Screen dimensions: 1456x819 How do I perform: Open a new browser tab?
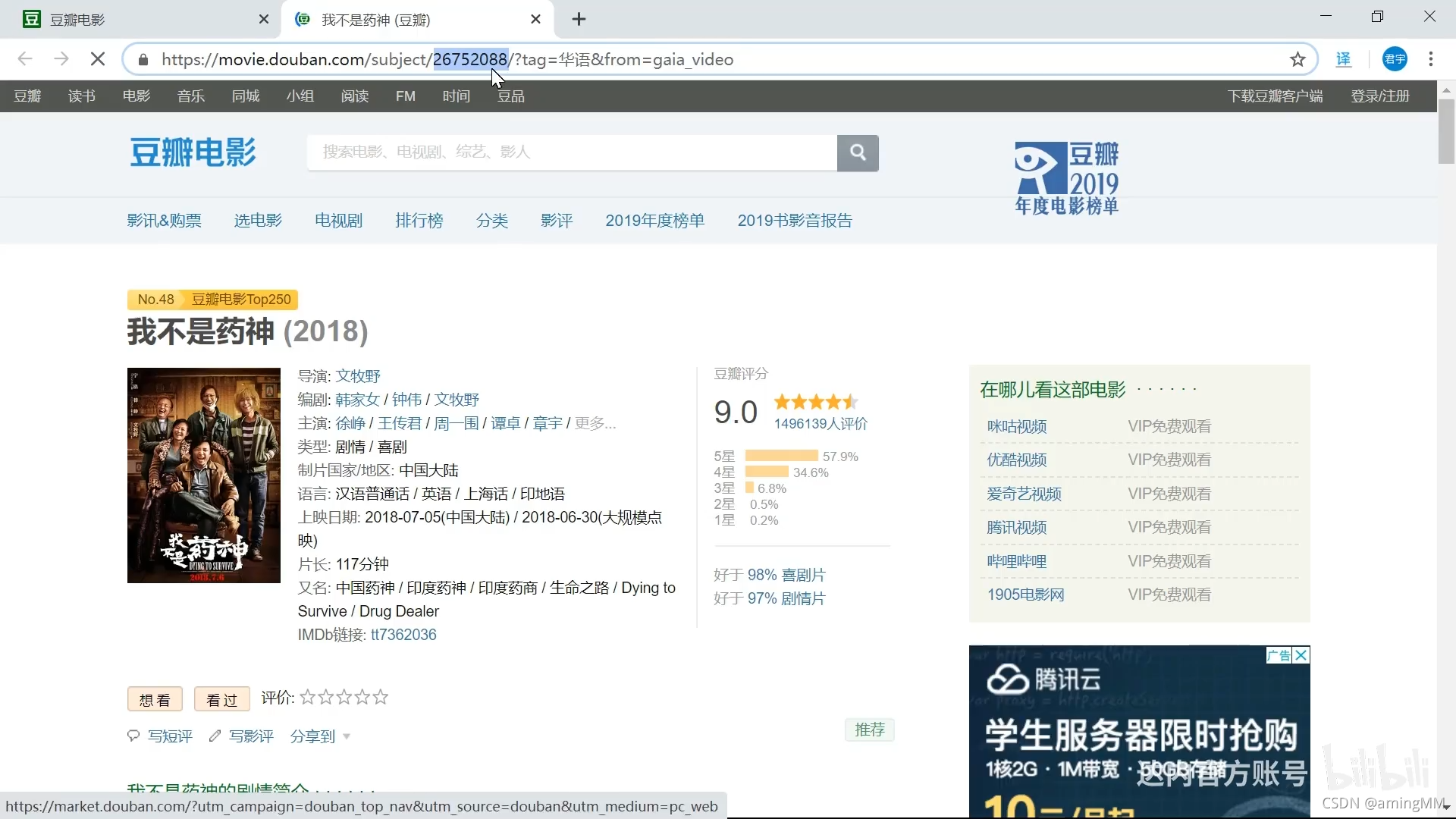pos(579,19)
